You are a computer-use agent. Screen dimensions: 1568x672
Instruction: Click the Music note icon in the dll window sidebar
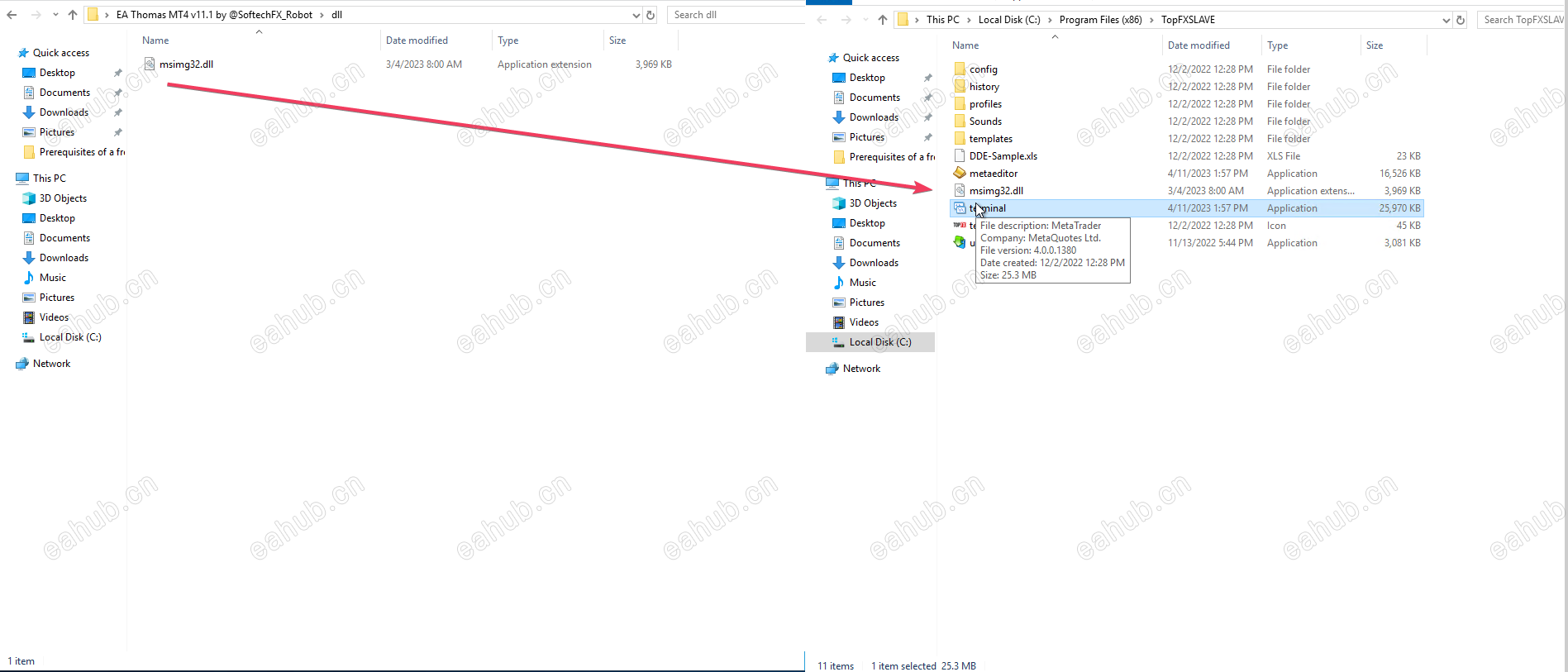(x=29, y=278)
